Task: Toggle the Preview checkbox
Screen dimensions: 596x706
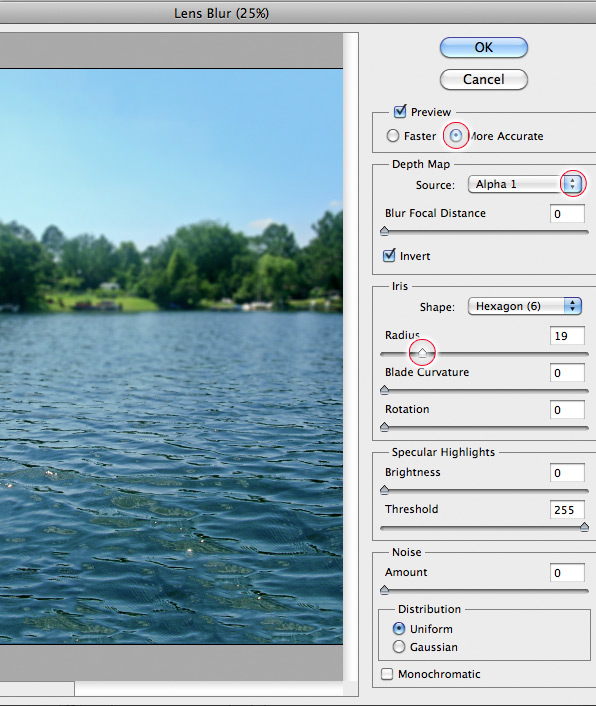Action: (400, 111)
